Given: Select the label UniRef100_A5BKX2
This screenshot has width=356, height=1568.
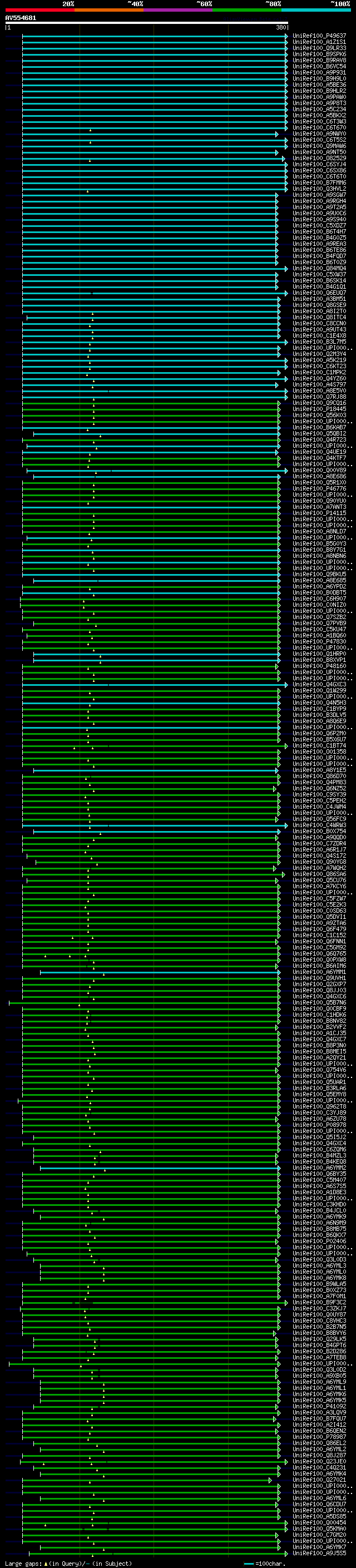Looking at the screenshot, I should 319,116.
